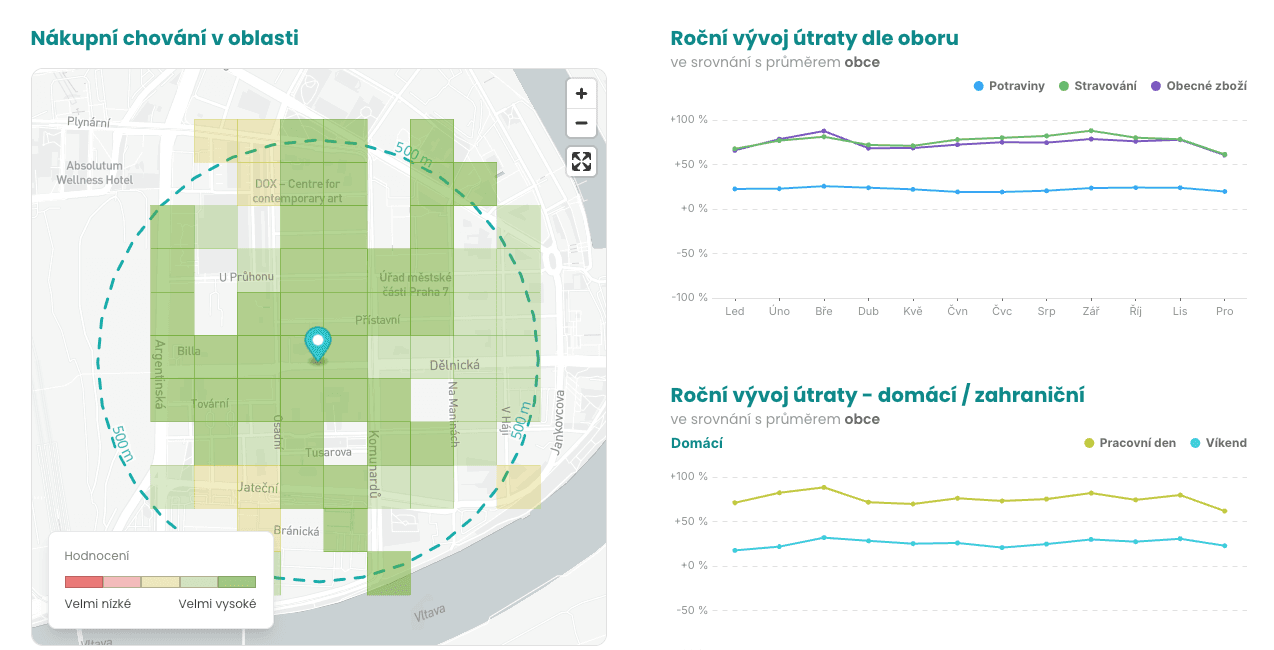
Task: Click the teal location pin marker
Action: [x=318, y=344]
